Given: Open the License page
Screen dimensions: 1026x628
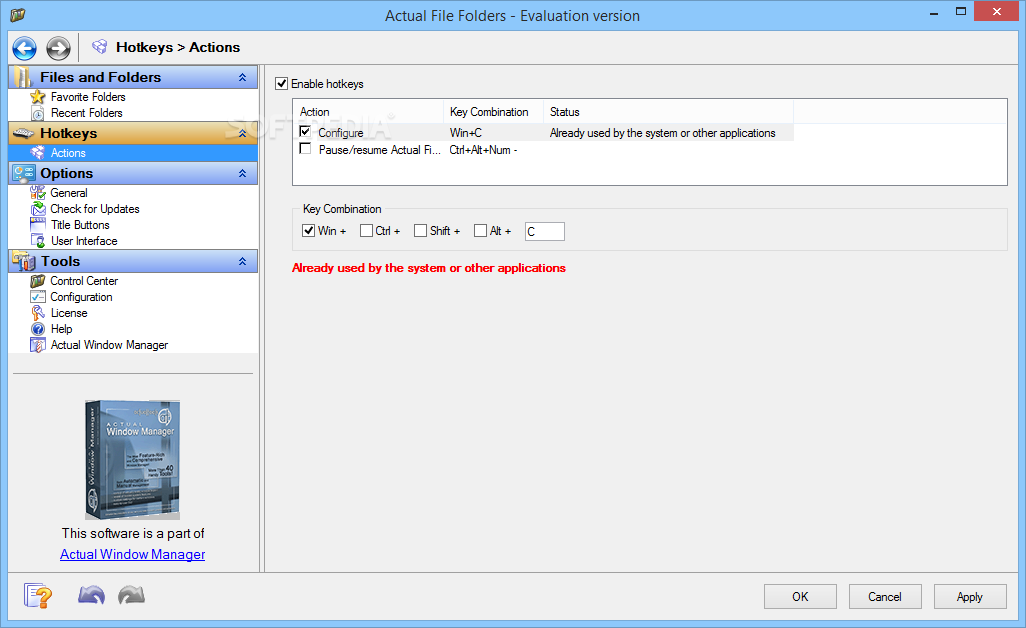Looking at the screenshot, I should pos(69,313).
